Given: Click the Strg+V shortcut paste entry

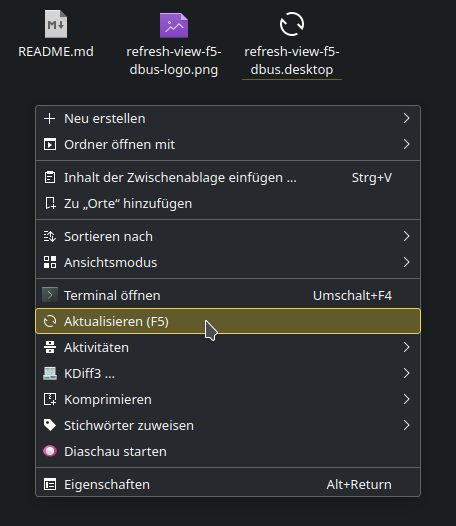Looking at the screenshot, I should [x=228, y=177].
